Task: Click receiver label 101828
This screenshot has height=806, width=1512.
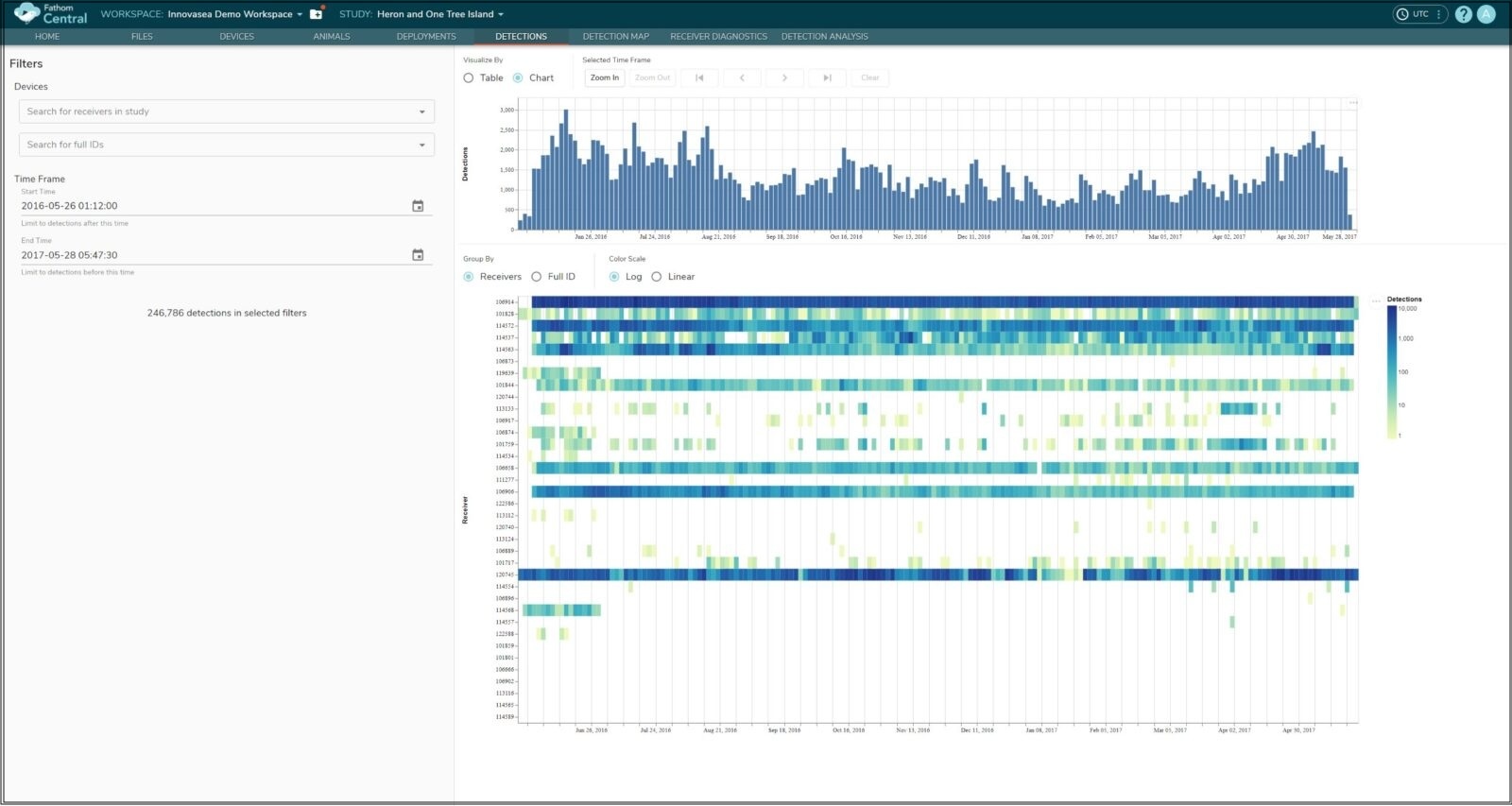Action: [505, 314]
